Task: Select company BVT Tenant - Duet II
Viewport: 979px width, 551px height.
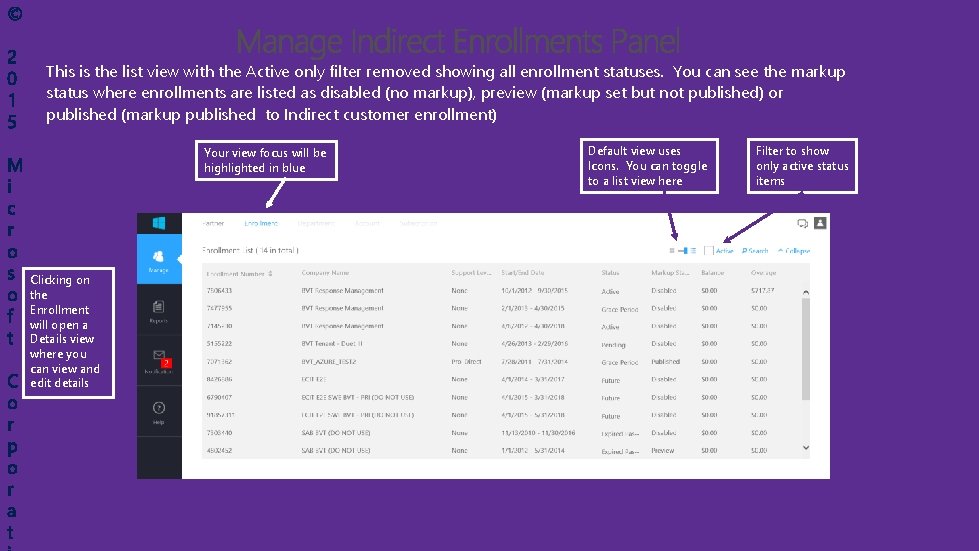Action: point(332,344)
